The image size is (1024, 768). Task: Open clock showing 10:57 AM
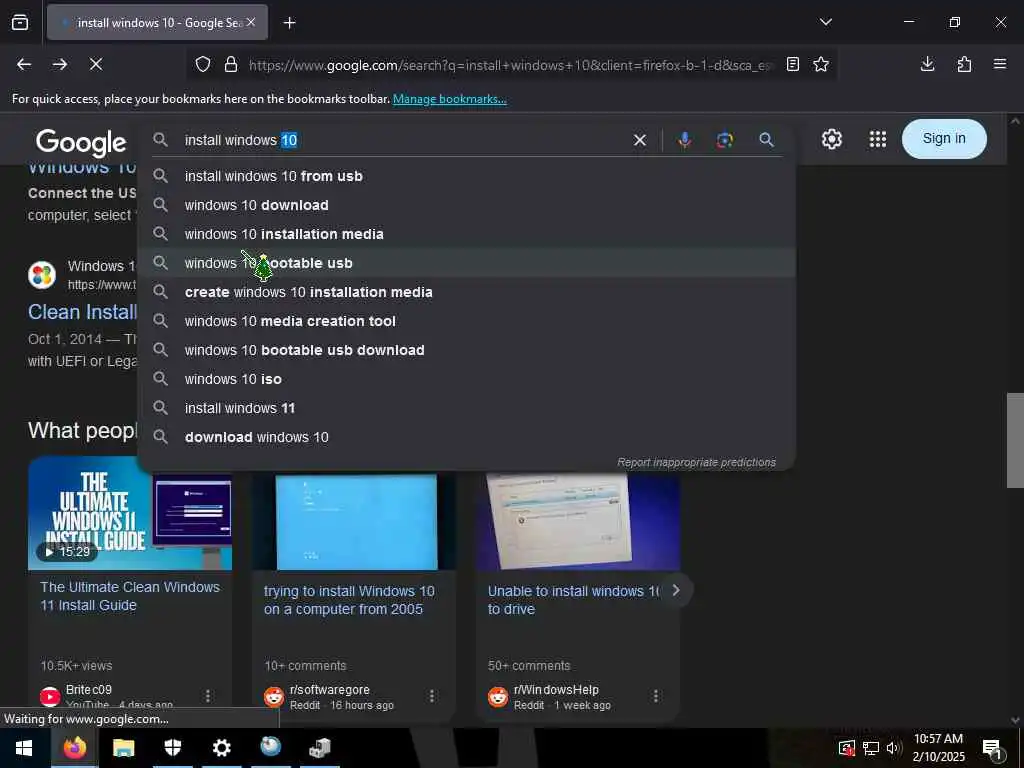pos(938,748)
